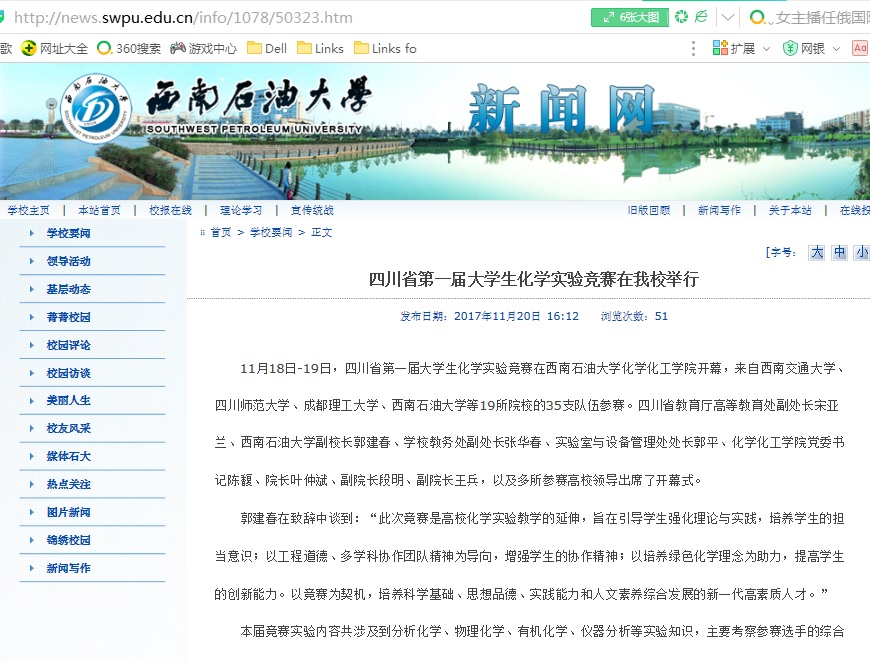Click the green spinning fan icon in address bar
This screenshot has width=870, height=662.
coord(681,17)
